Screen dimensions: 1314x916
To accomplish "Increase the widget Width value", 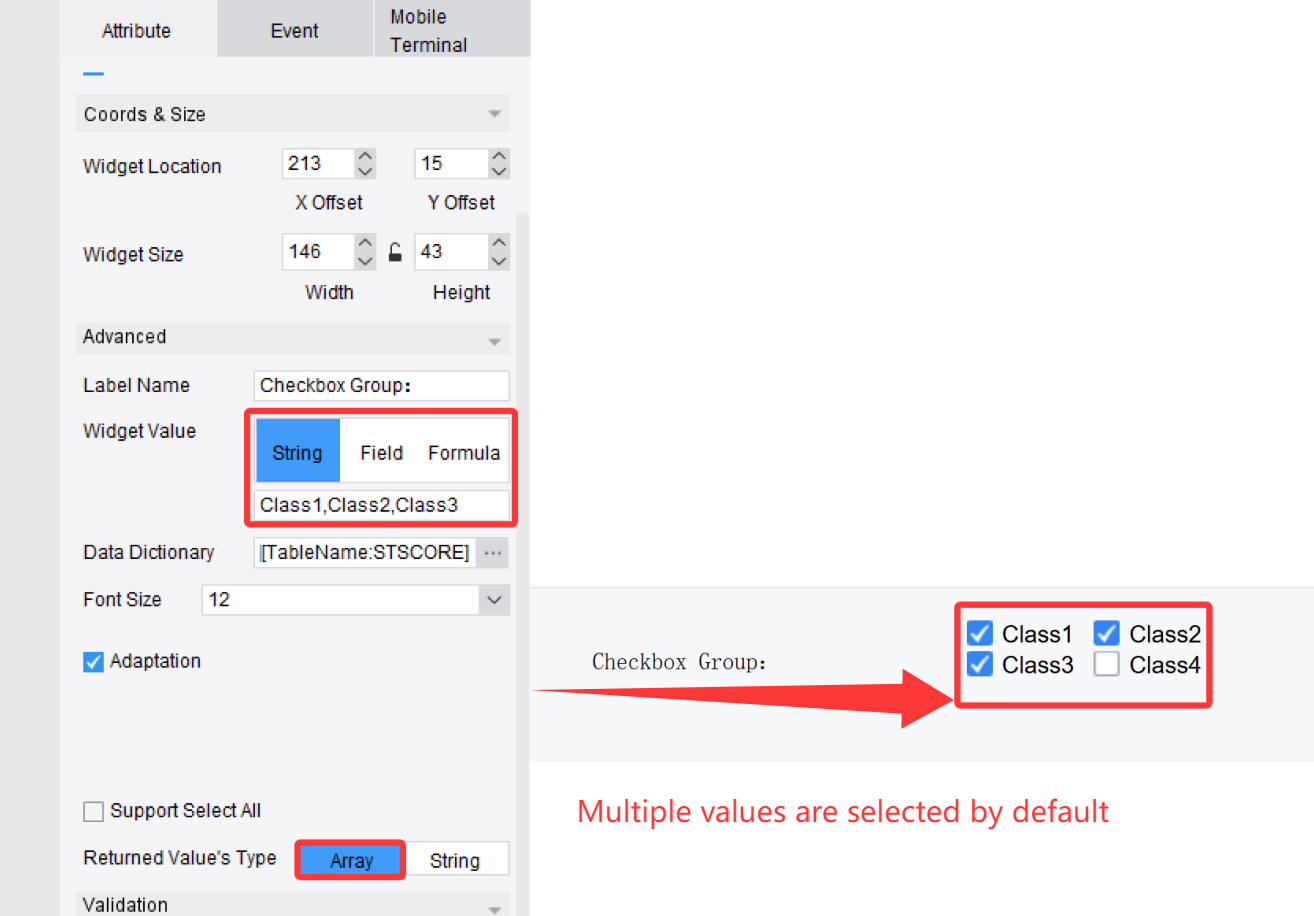I will tap(366, 244).
